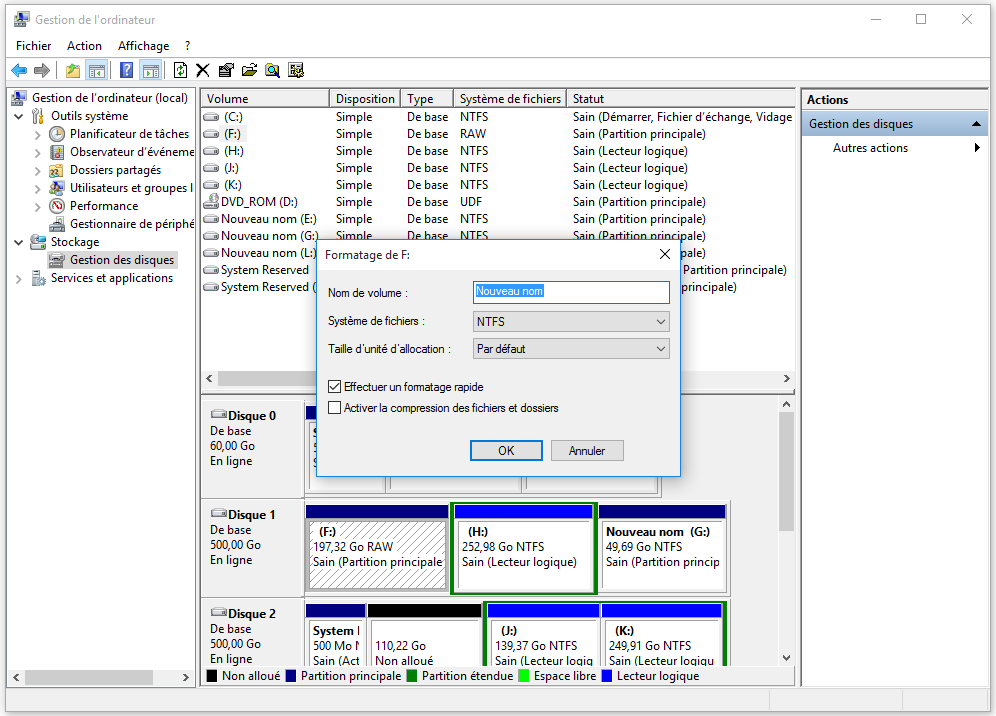Select the 110,22 Go Non alloué block
The width and height of the screenshot is (996, 716).
[424, 635]
